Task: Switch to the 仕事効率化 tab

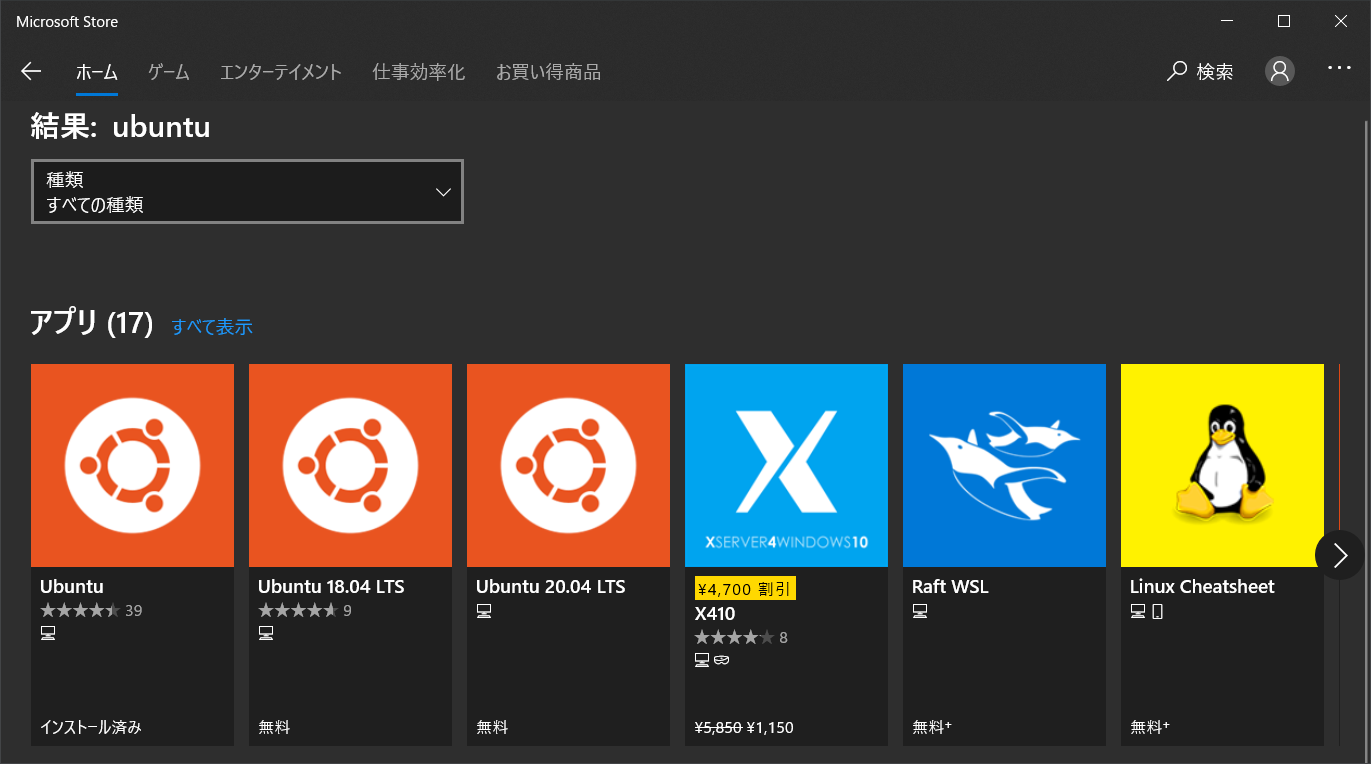Action: click(x=418, y=71)
